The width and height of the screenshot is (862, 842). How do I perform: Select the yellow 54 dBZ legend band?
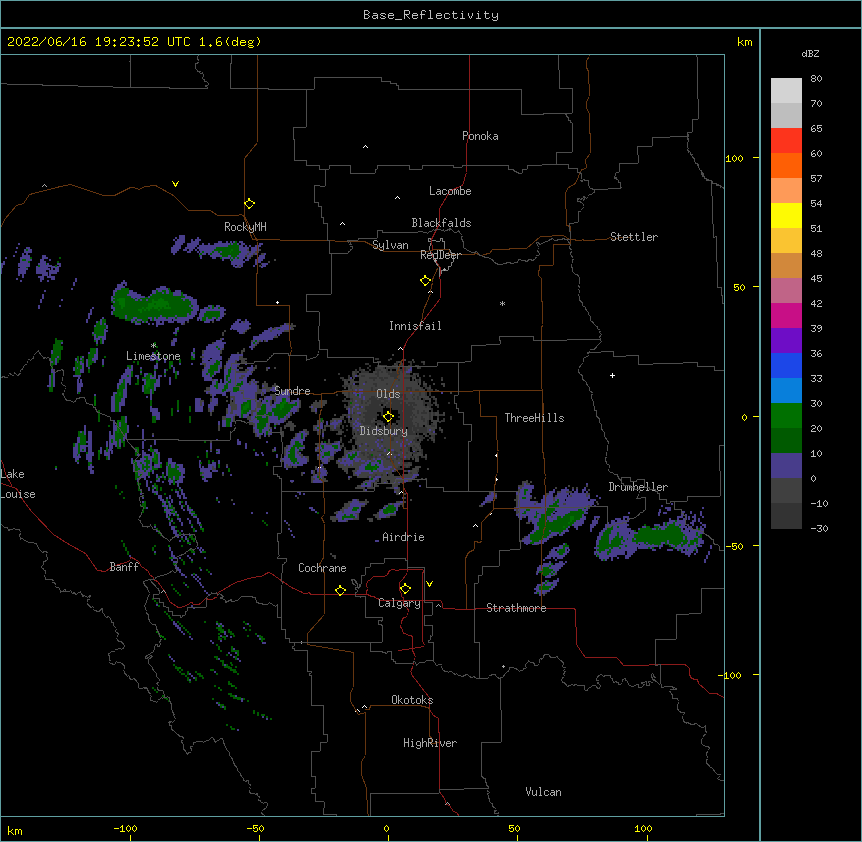coord(786,215)
